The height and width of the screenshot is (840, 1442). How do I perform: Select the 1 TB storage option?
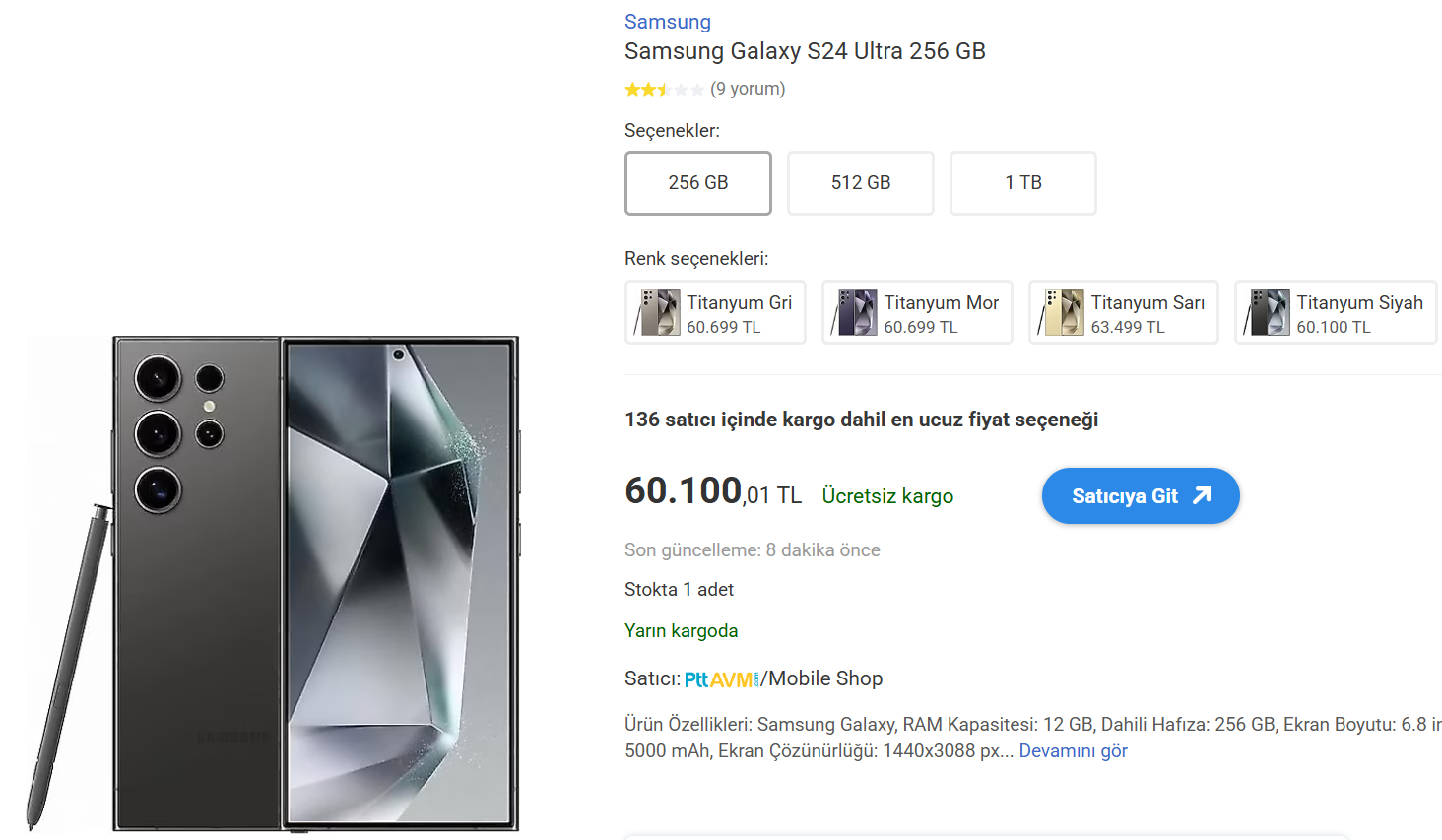[x=1022, y=183]
